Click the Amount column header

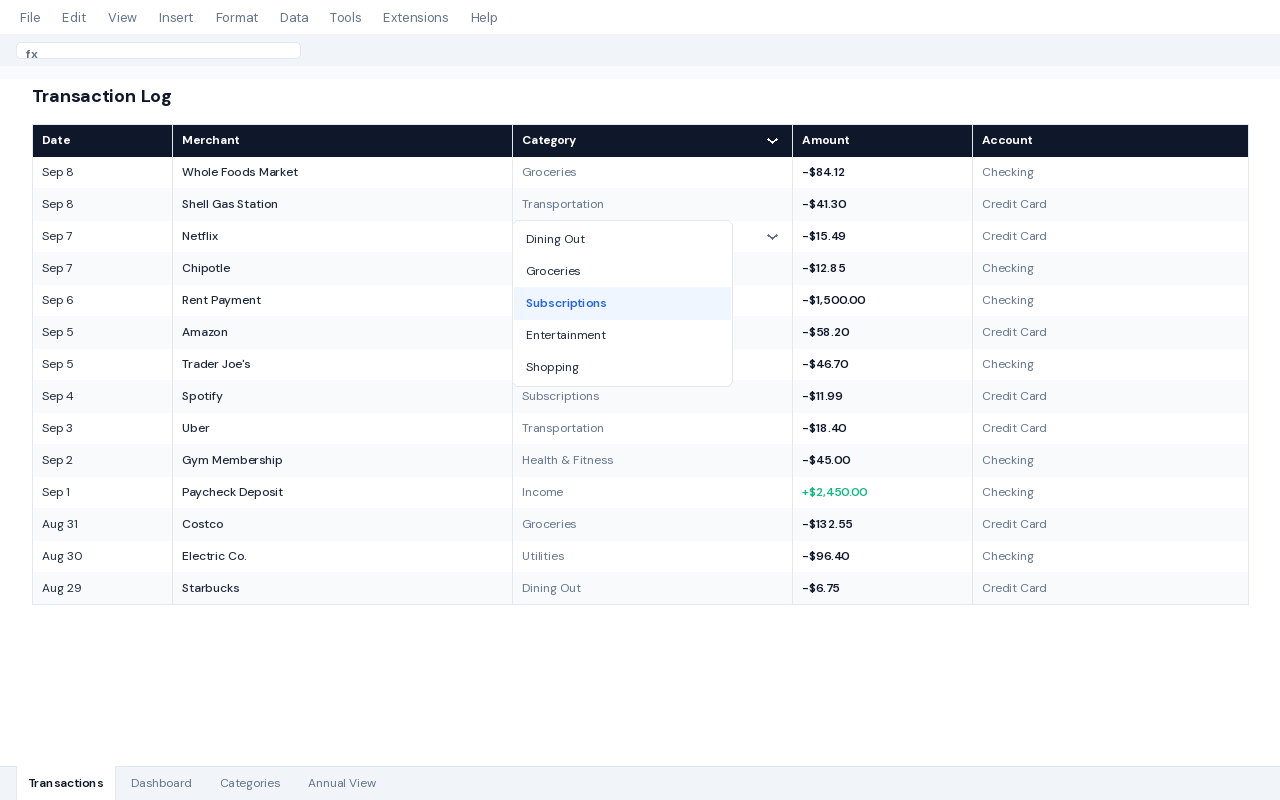coord(882,141)
